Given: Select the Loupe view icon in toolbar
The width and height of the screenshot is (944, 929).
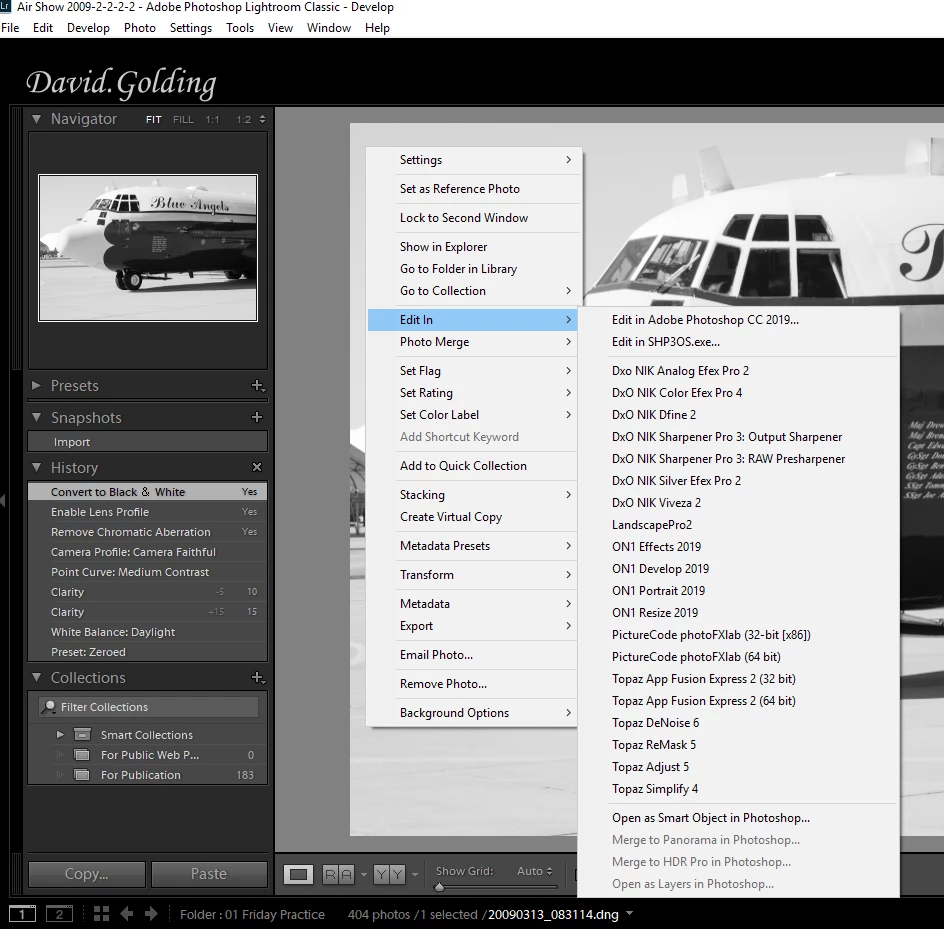Looking at the screenshot, I should click(x=299, y=874).
